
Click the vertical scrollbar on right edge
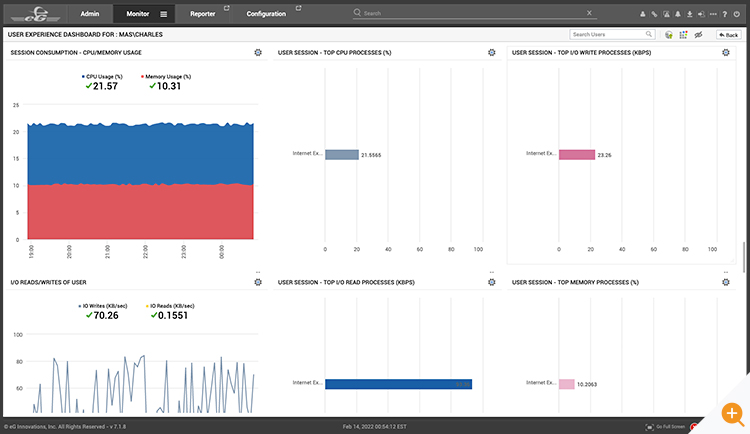tap(744, 256)
